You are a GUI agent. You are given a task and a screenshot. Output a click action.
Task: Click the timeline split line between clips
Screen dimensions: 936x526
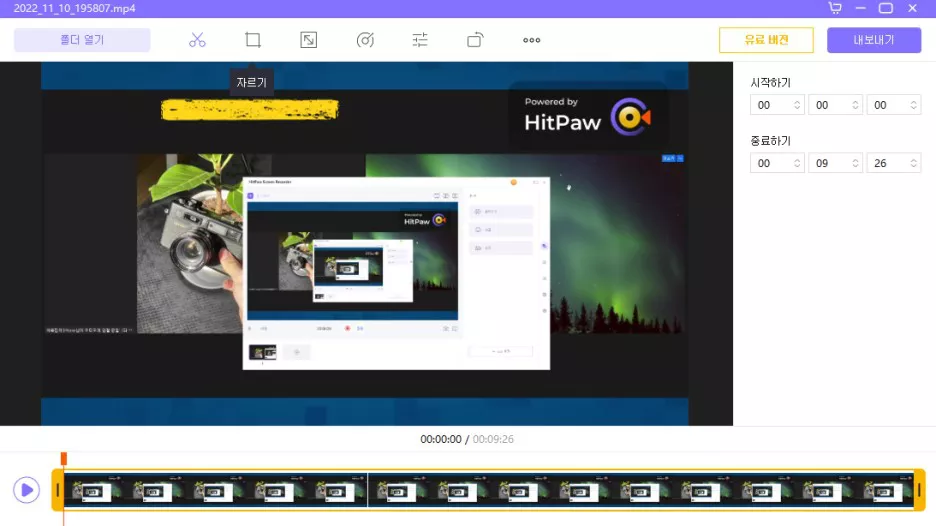point(367,490)
